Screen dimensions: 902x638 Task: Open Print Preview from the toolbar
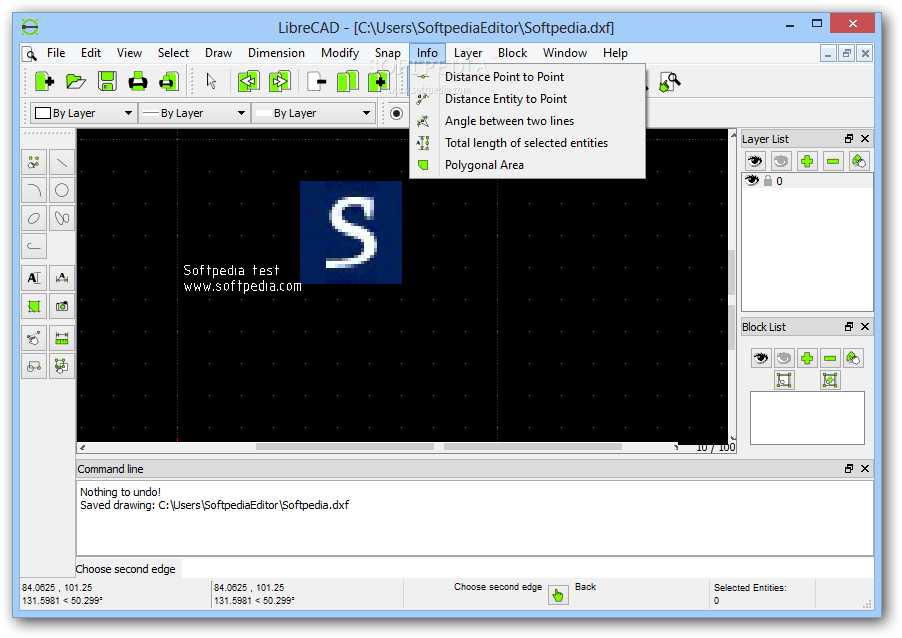tap(169, 82)
